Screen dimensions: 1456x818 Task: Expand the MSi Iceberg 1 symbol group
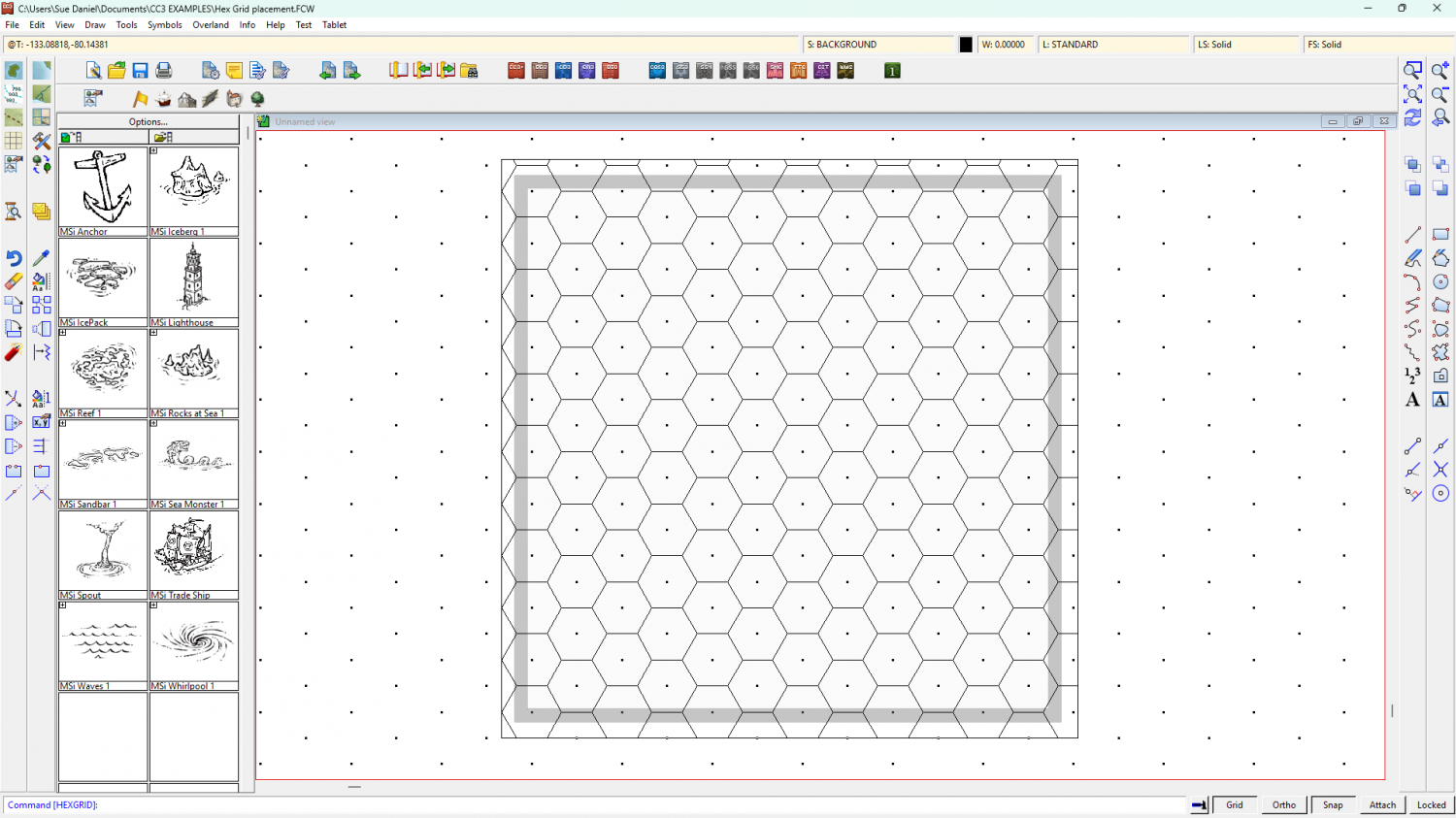pyautogui.click(x=153, y=150)
